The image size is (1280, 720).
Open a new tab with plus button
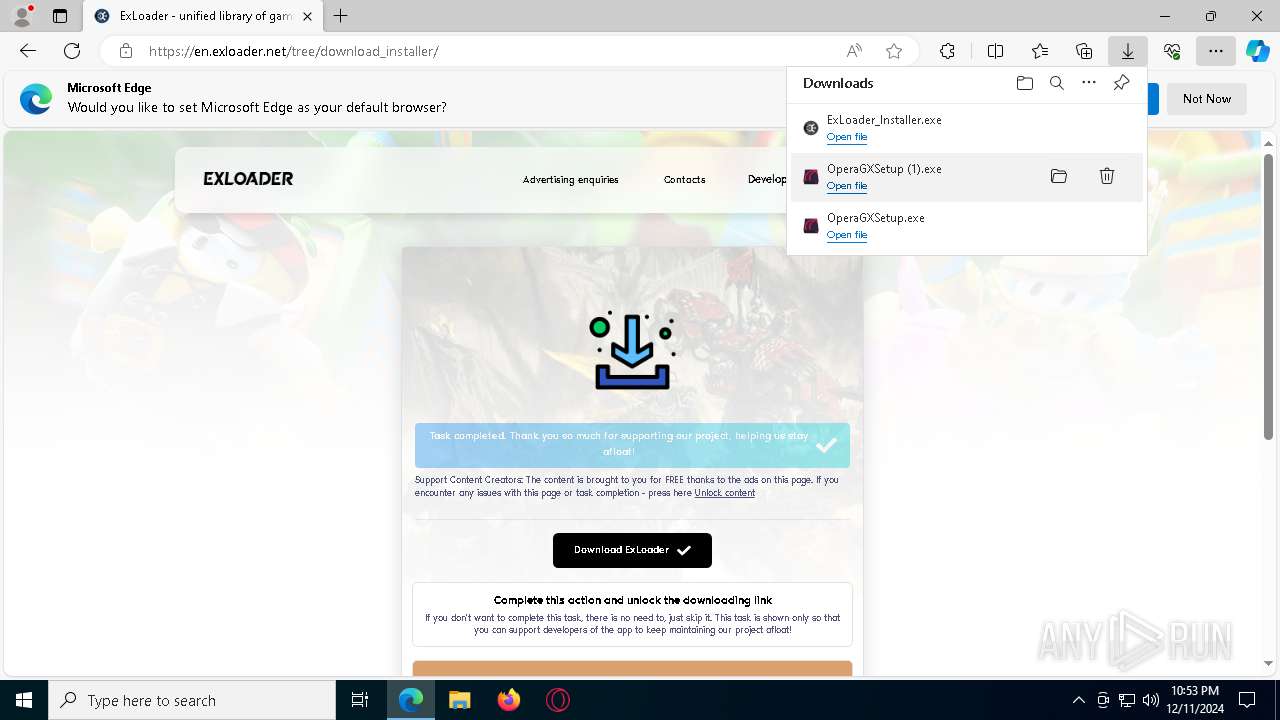click(341, 16)
